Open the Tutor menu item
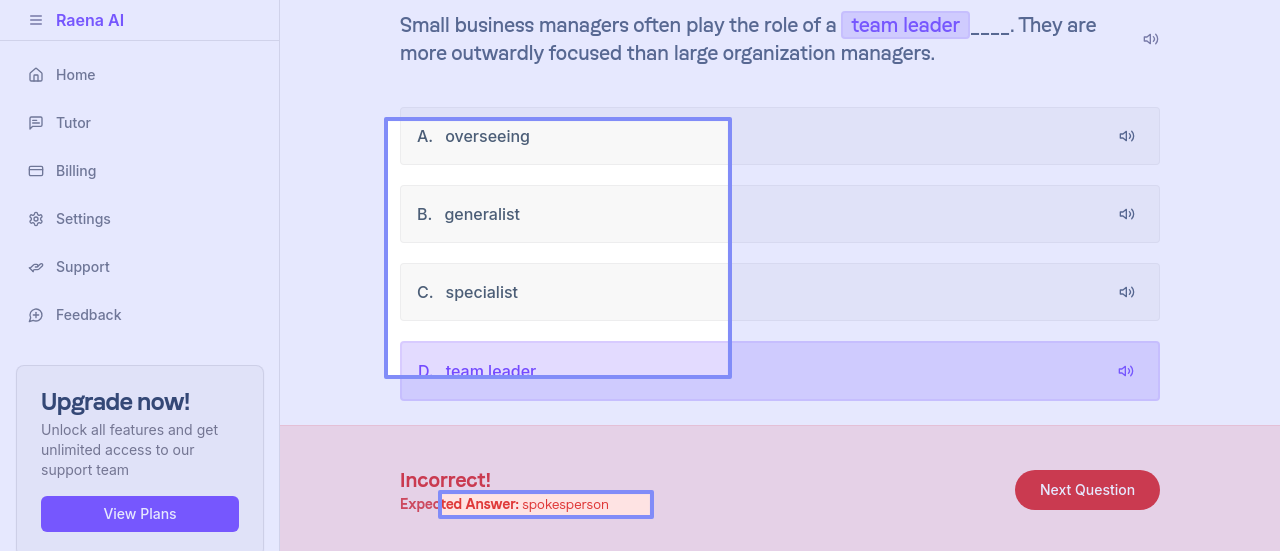The width and height of the screenshot is (1280, 551). 73,123
